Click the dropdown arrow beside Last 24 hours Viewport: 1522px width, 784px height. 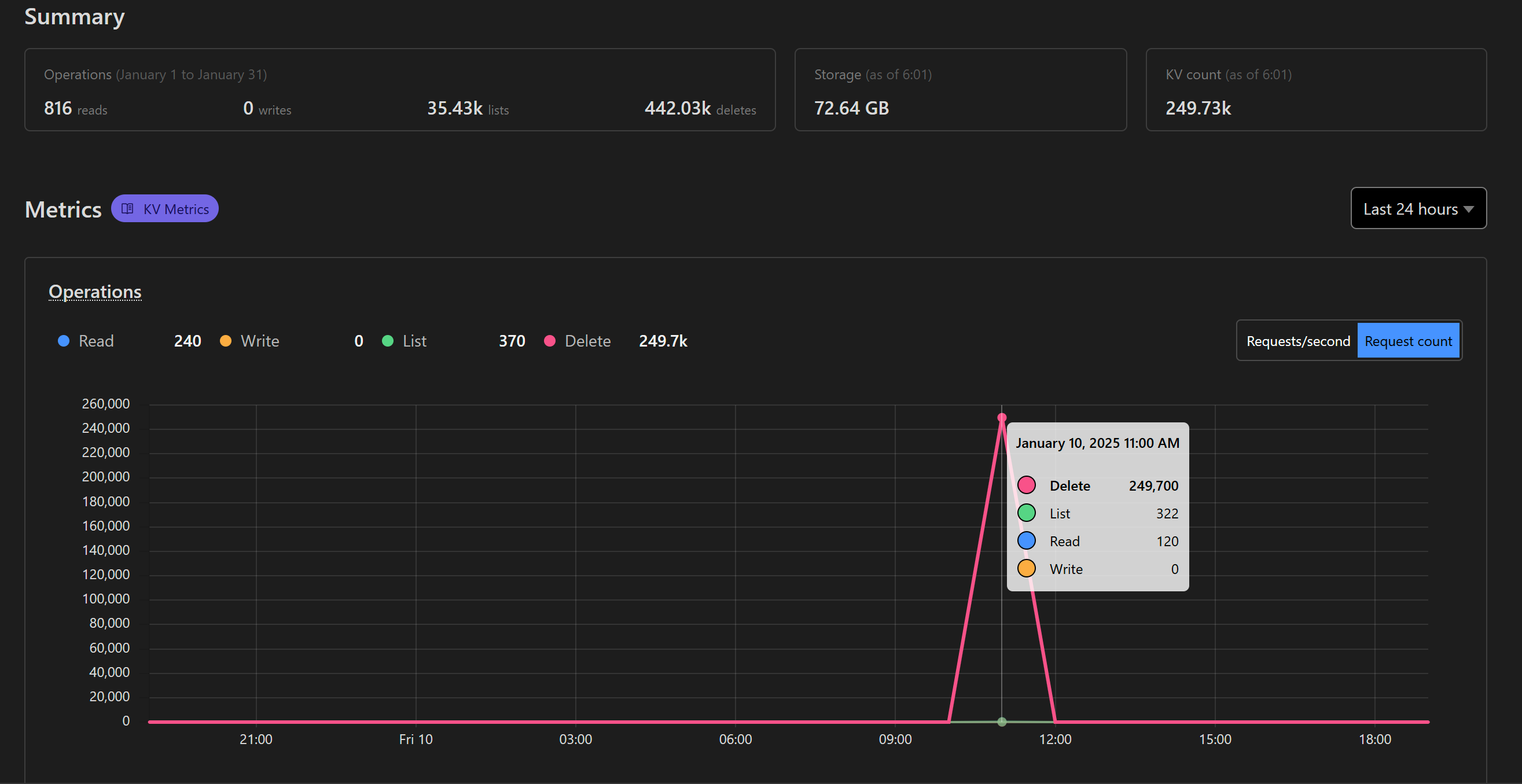point(1469,209)
